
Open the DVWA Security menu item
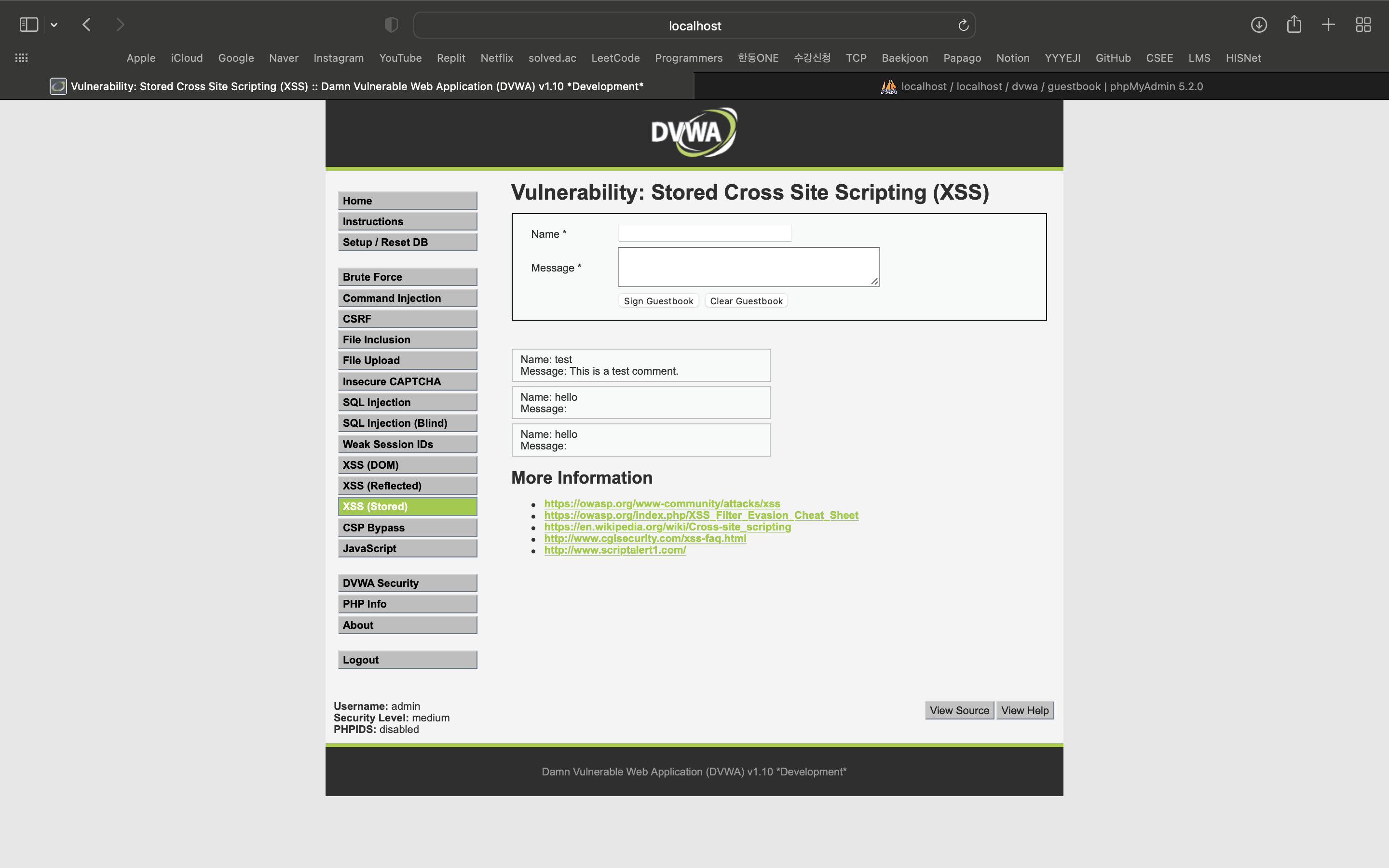click(x=407, y=583)
